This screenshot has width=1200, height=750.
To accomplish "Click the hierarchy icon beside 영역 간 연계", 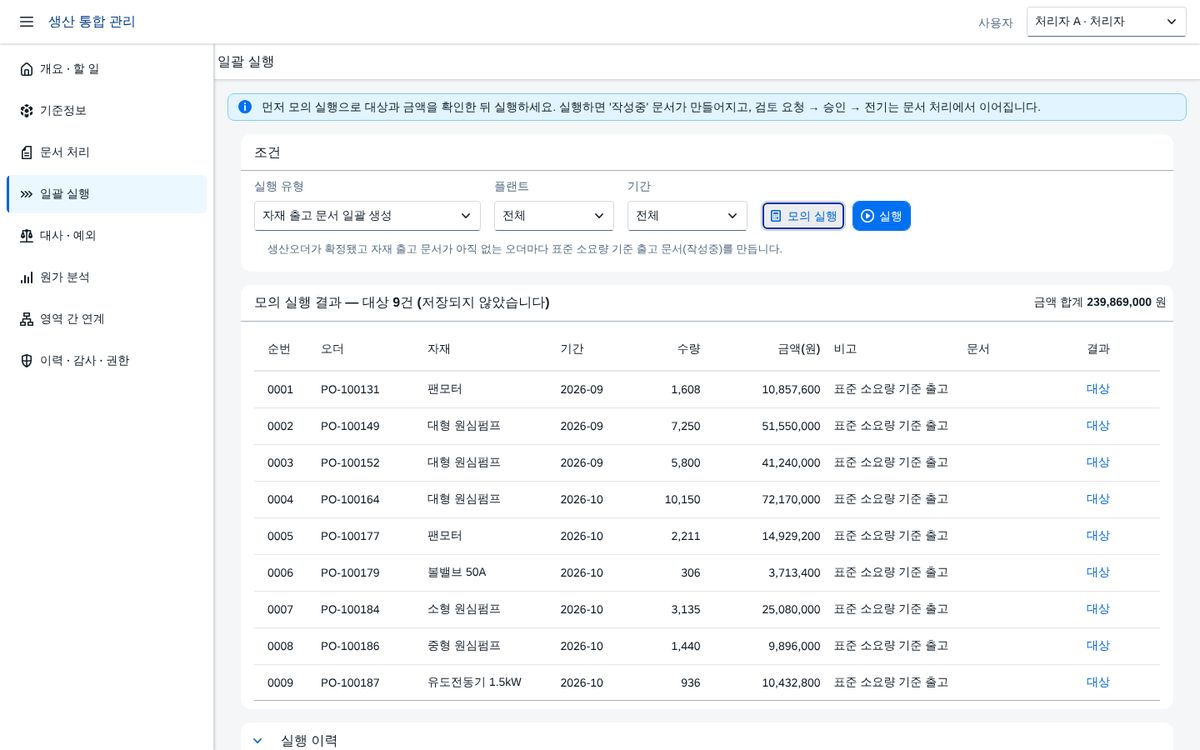I will pos(27,319).
